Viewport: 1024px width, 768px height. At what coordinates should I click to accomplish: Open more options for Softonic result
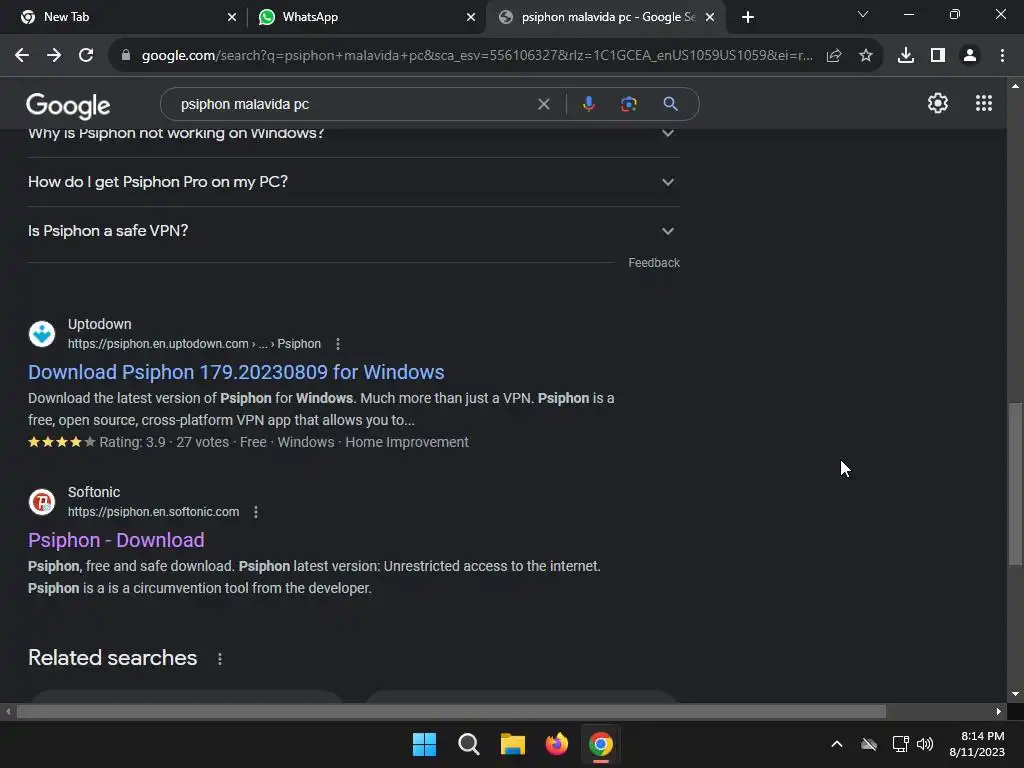click(256, 512)
